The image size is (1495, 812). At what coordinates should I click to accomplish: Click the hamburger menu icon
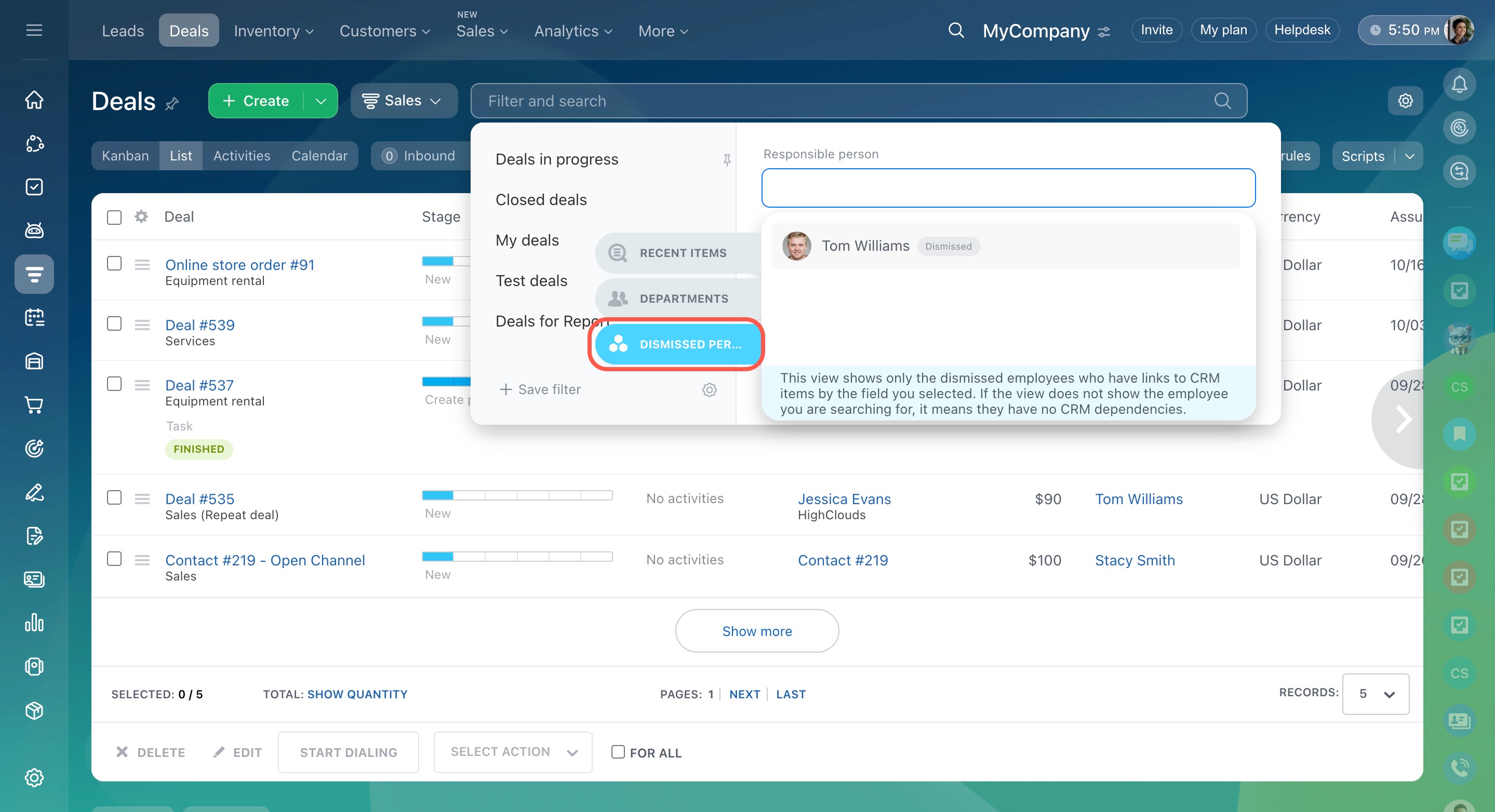[34, 30]
